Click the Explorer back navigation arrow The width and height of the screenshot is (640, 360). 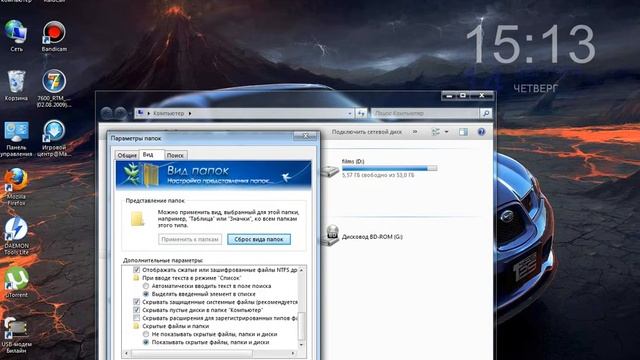click(107, 113)
